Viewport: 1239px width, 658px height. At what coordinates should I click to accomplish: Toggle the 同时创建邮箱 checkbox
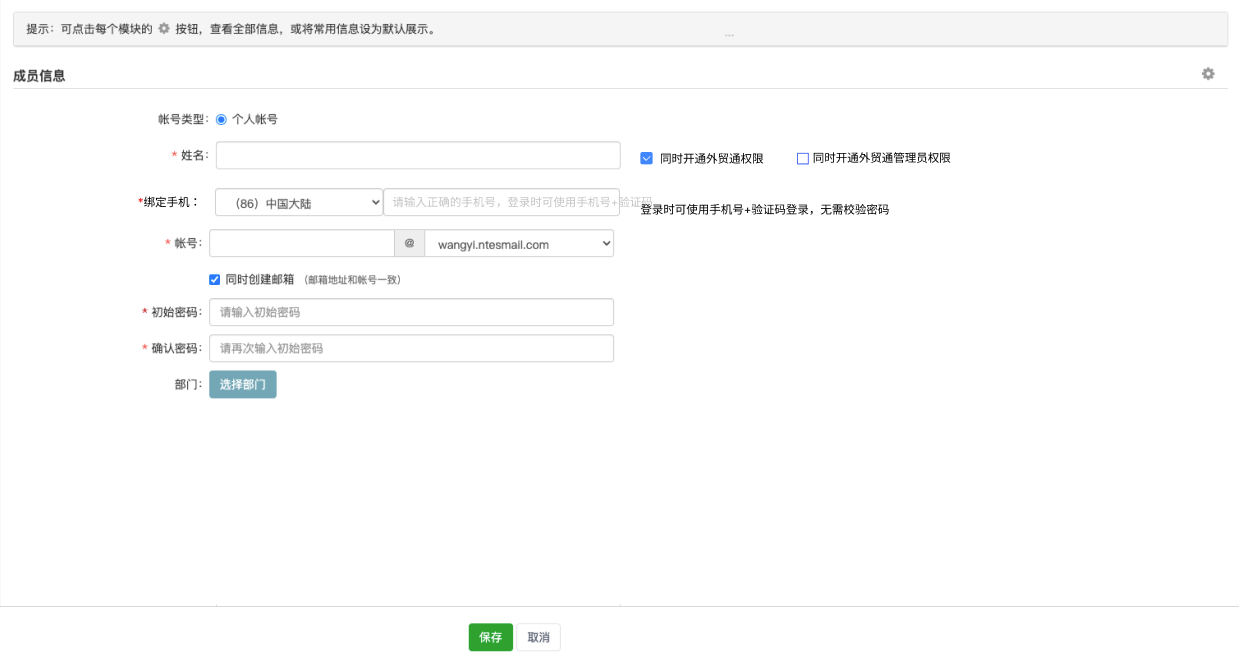click(x=215, y=280)
